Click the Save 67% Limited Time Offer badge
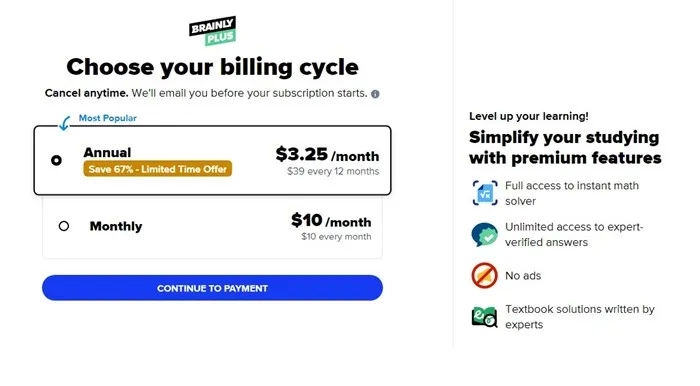The width and height of the screenshot is (700, 386). [x=158, y=169]
